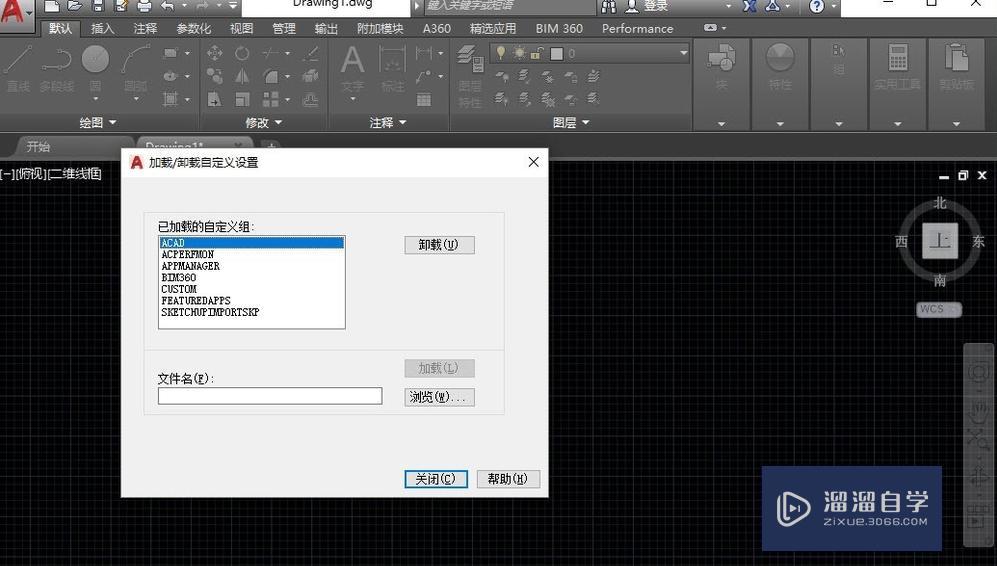
Task: Open the Autodesk Exchange X icon
Action: pos(750,6)
